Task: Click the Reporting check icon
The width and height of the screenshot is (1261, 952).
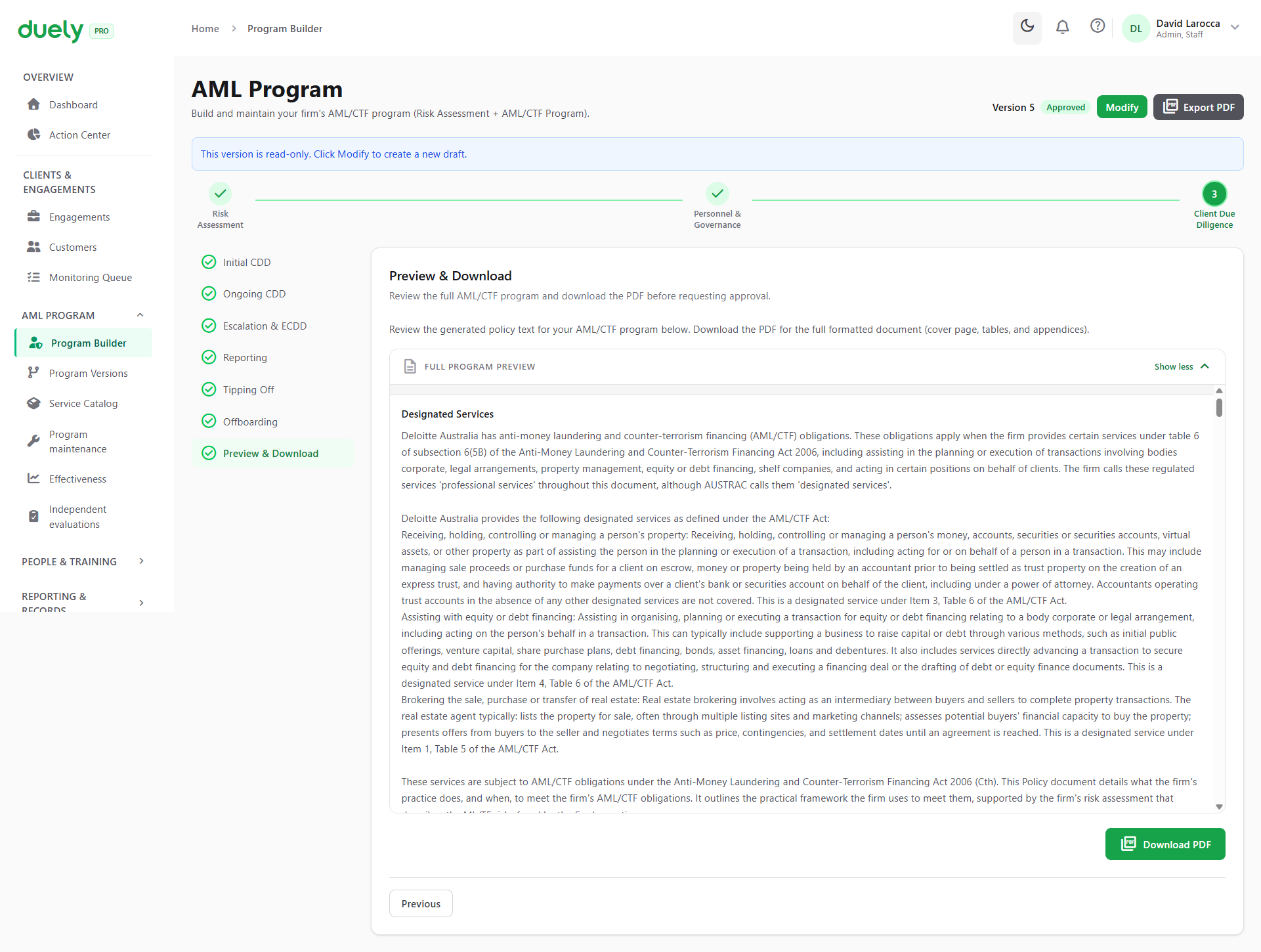Action: pyautogui.click(x=209, y=357)
